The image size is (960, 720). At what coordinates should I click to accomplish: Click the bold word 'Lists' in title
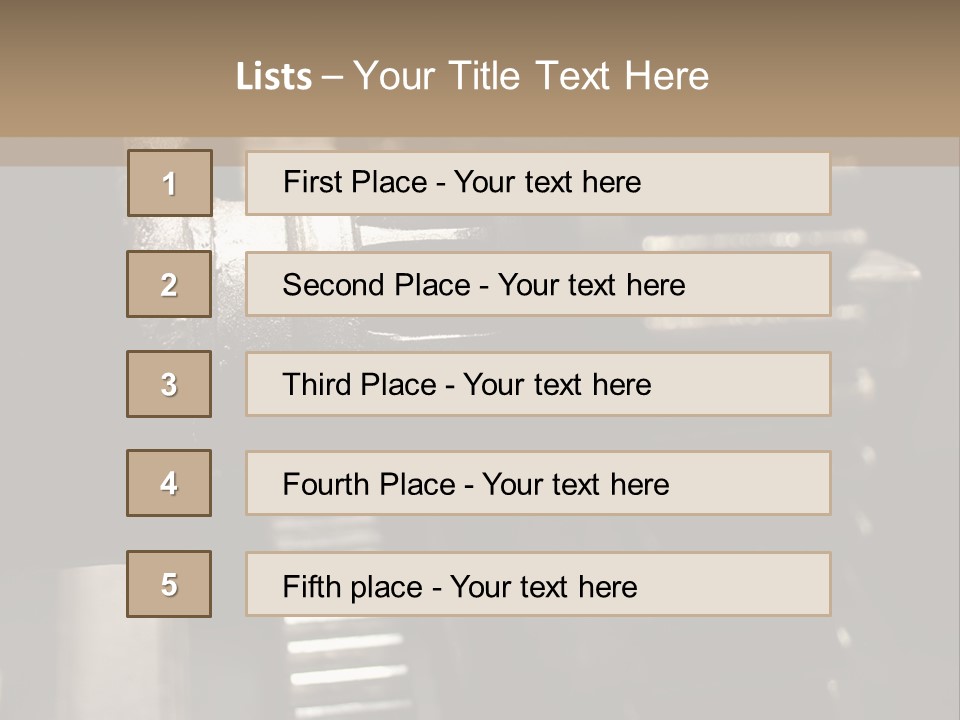point(274,77)
